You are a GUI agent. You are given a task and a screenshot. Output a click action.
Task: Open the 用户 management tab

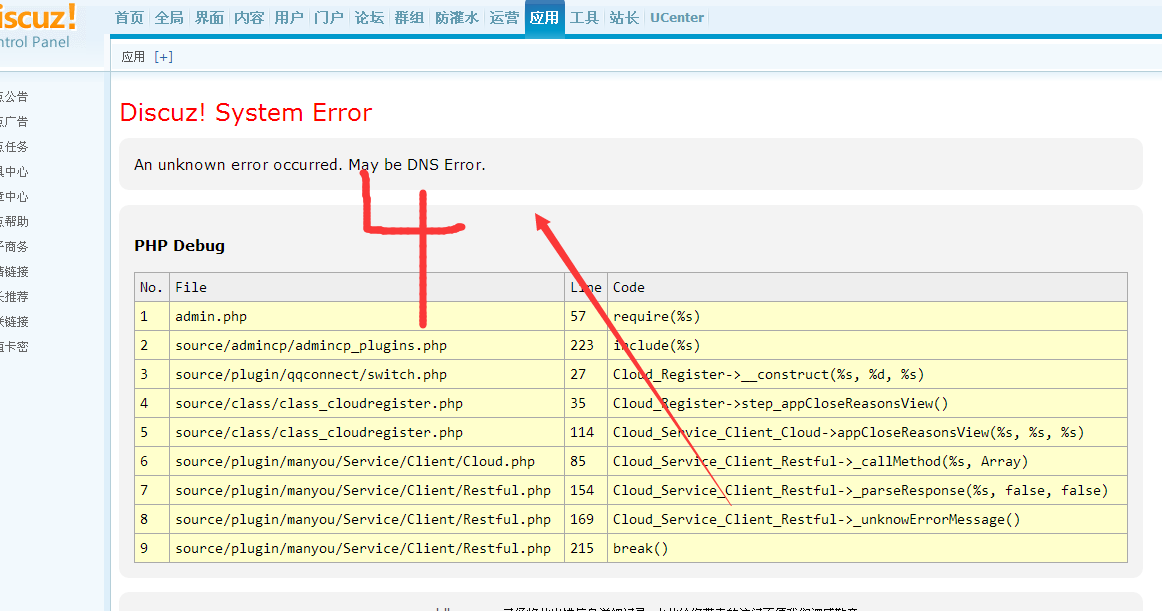[x=289, y=18]
